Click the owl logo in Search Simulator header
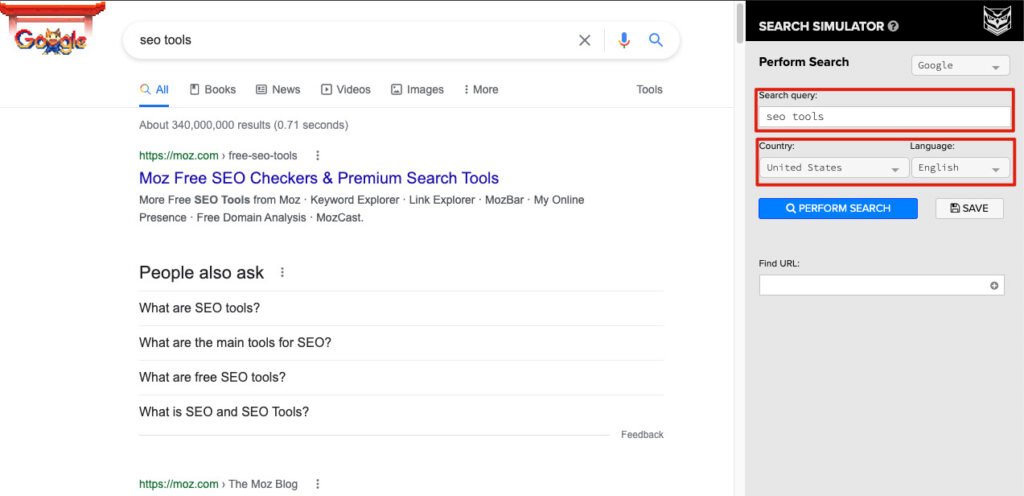The height and width of the screenshot is (496, 1024). [x=996, y=21]
